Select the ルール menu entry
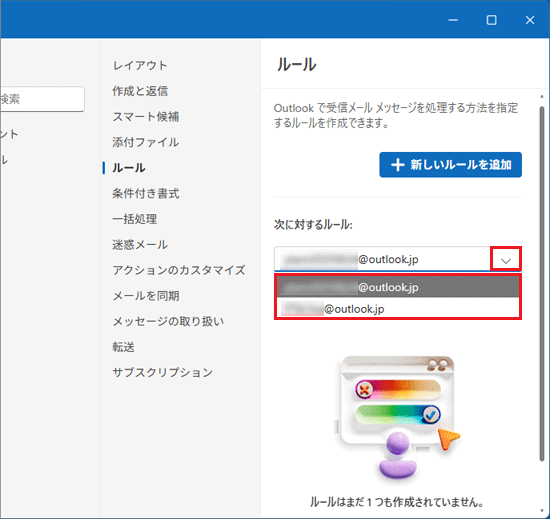The image size is (550, 519). coord(129,168)
